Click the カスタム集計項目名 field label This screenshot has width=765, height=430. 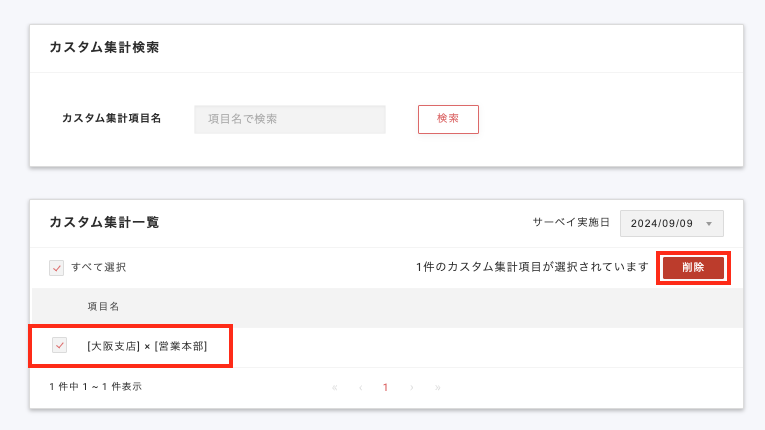112,118
